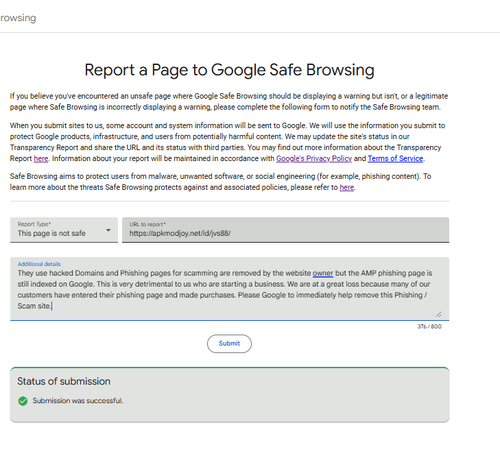Open the Transparency Report 'here' link
Screen dimensions: 500x449
point(41,159)
